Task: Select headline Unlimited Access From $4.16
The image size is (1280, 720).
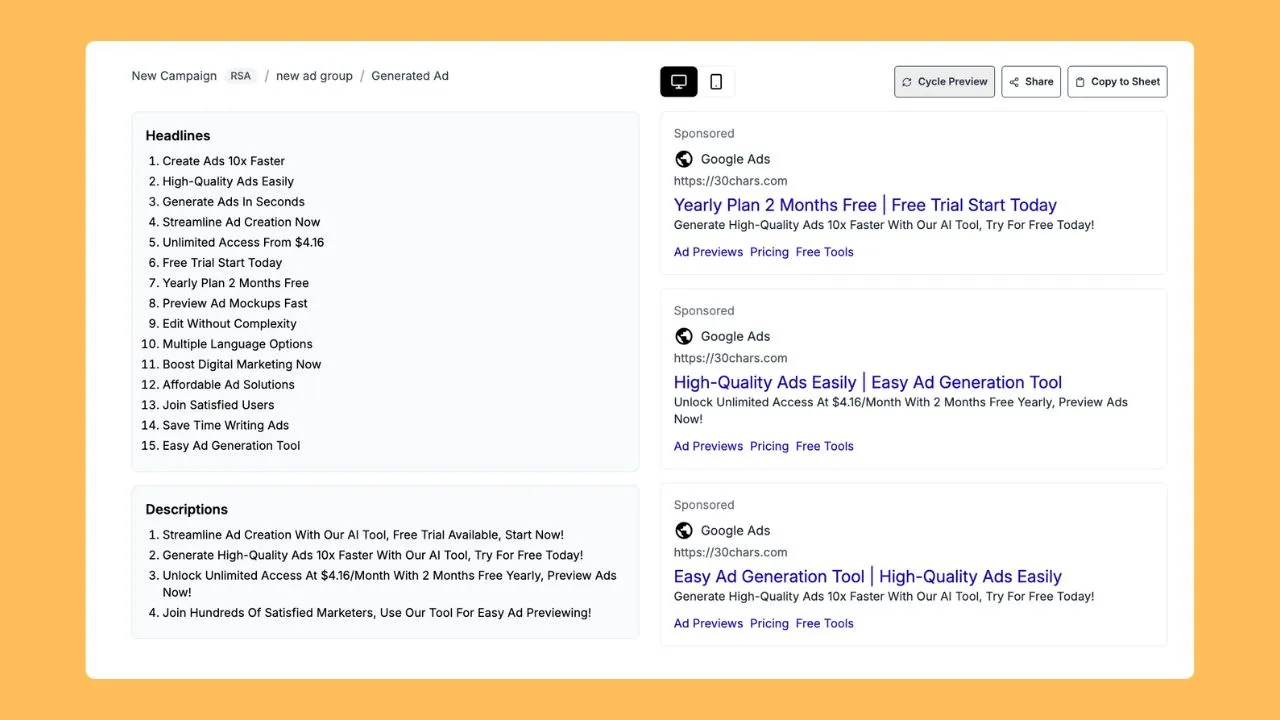Action: pyautogui.click(x=243, y=242)
